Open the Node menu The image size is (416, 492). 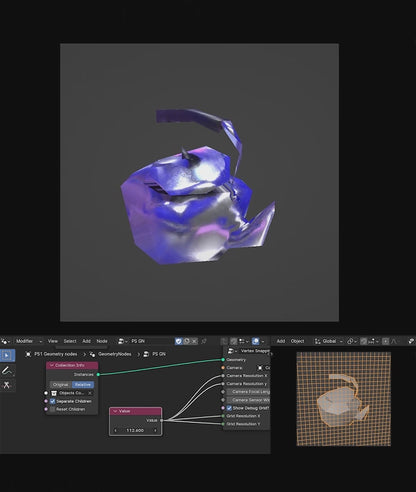[102, 341]
